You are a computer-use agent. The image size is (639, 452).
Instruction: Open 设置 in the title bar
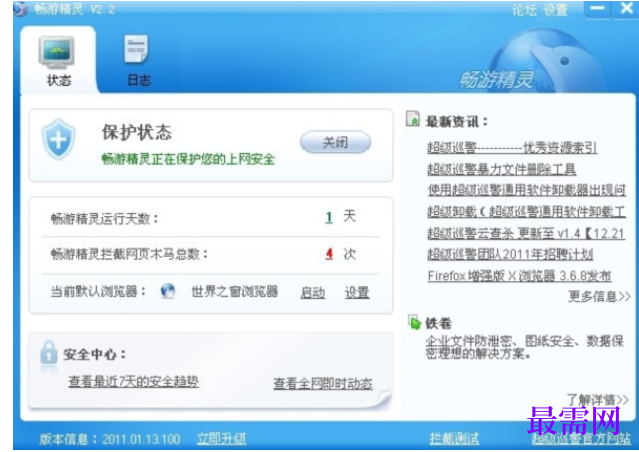click(555, 9)
